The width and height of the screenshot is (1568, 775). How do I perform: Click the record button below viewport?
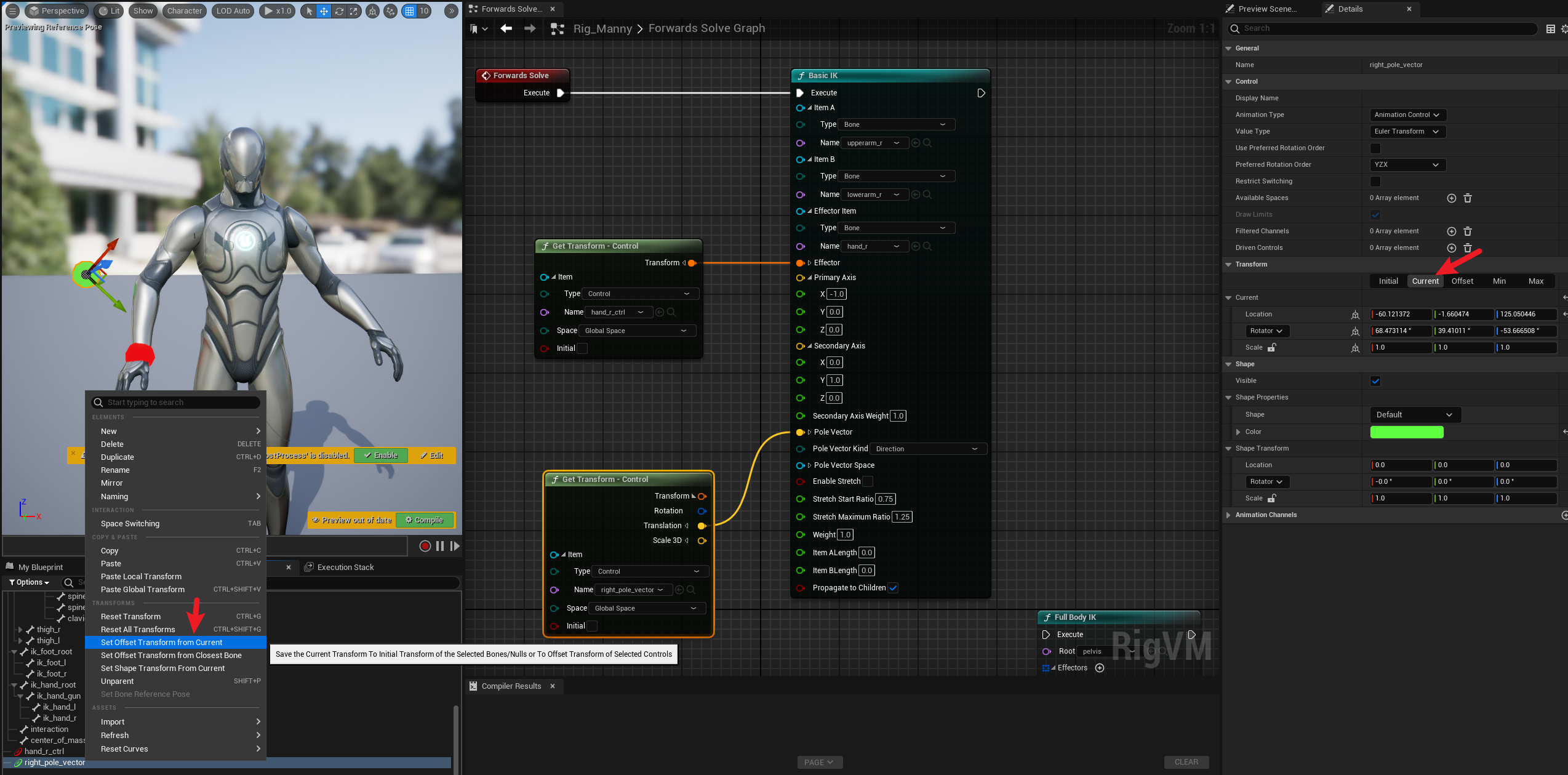click(425, 546)
